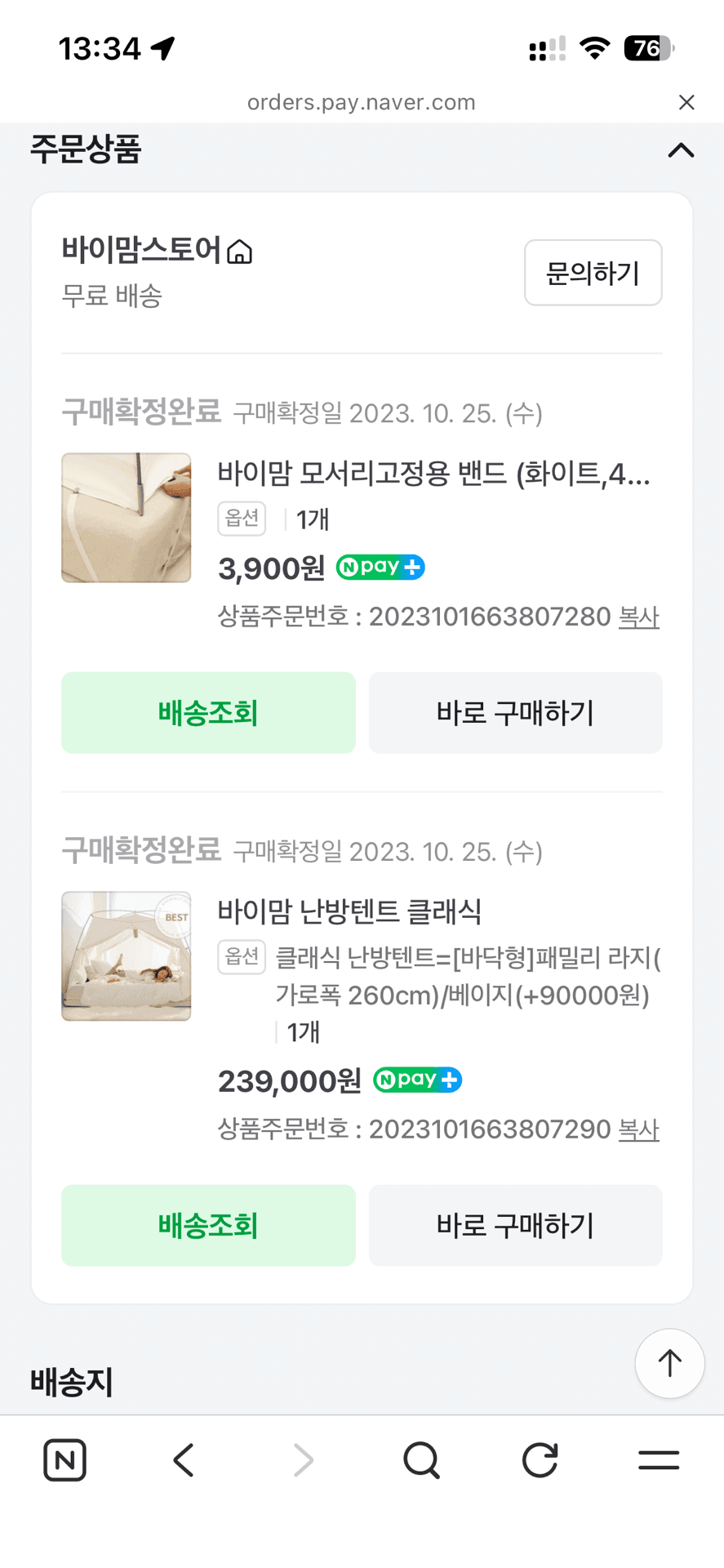This screenshot has width=724, height=1568.
Task: Tap 배송조회 for 난방텐트 클래식
Action: (208, 1225)
